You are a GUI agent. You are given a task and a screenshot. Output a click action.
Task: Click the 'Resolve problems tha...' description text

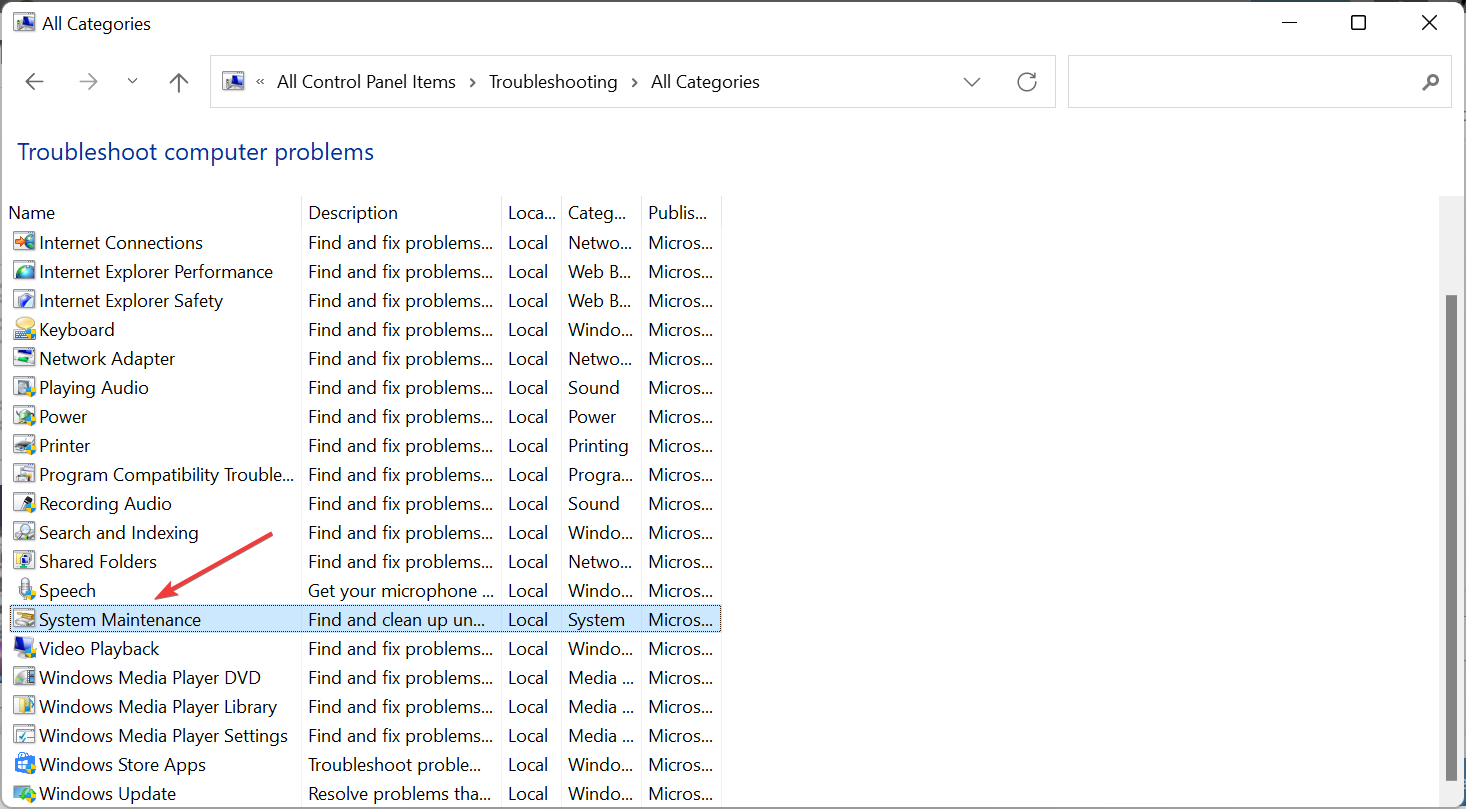tap(401, 794)
